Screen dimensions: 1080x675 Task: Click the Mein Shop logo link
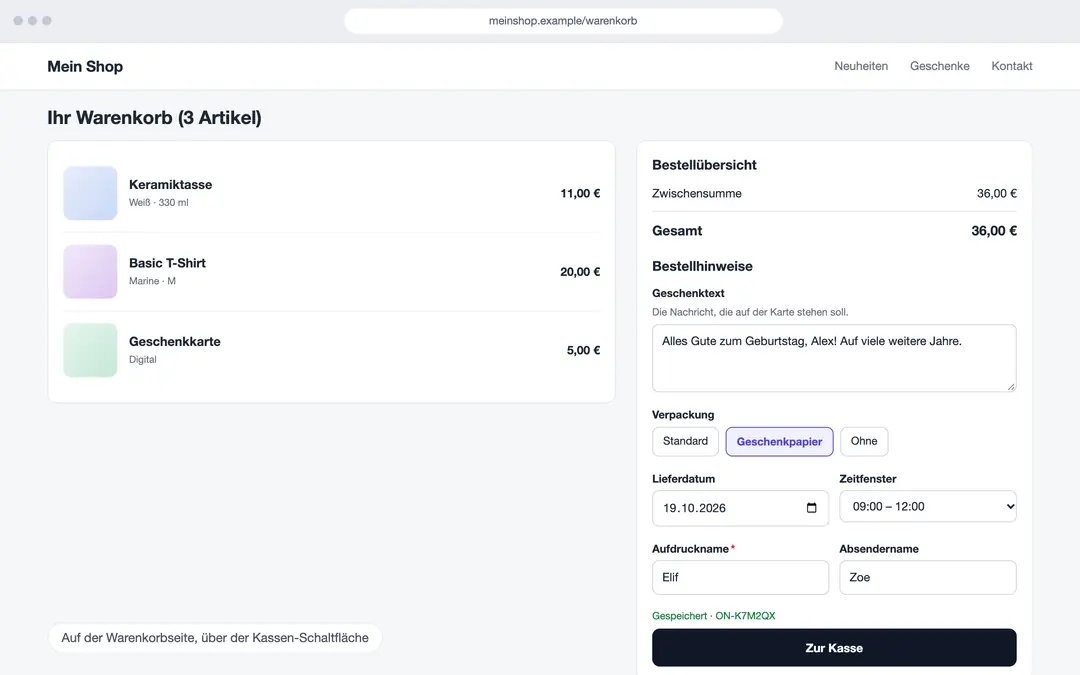click(x=85, y=66)
